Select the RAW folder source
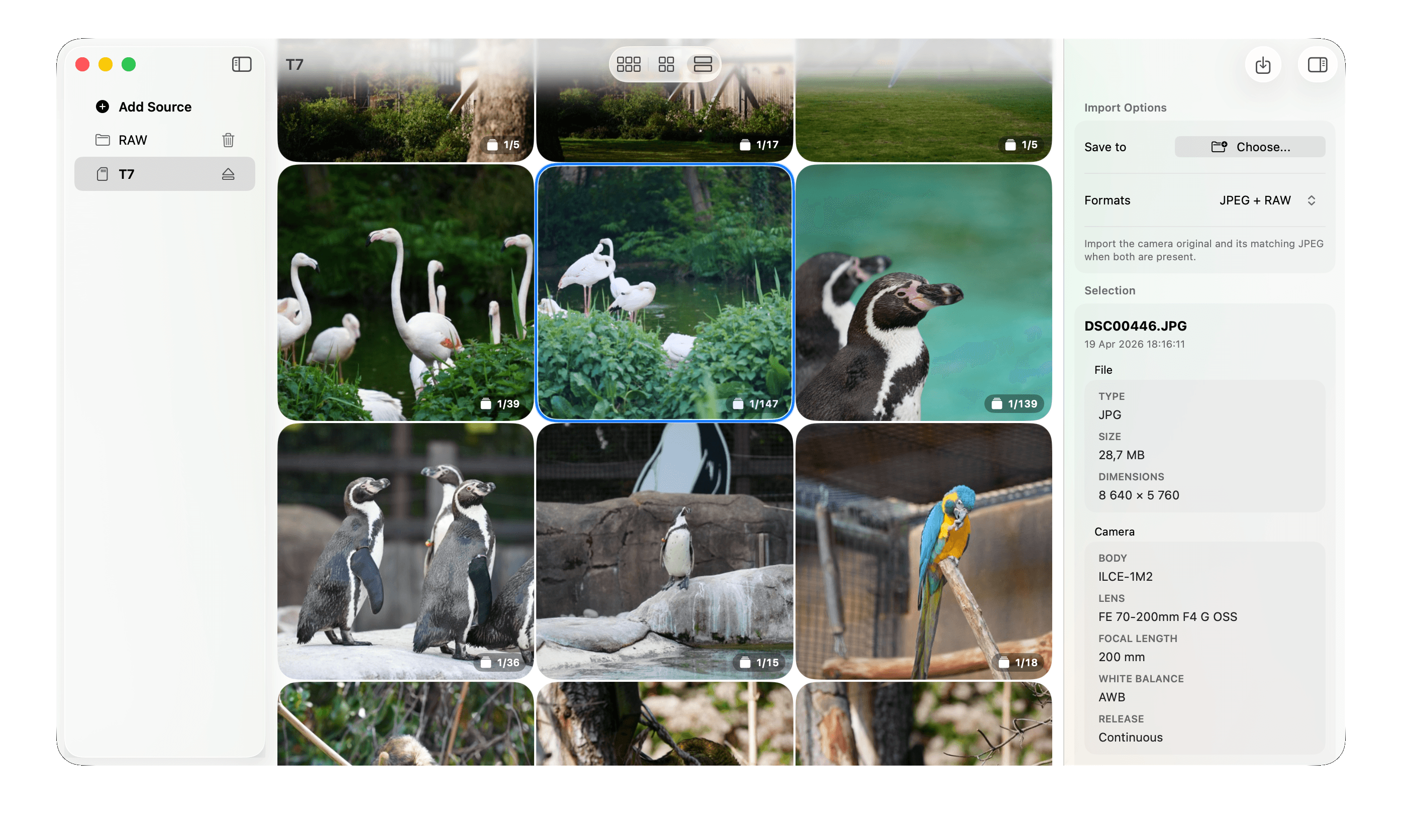 tap(133, 140)
